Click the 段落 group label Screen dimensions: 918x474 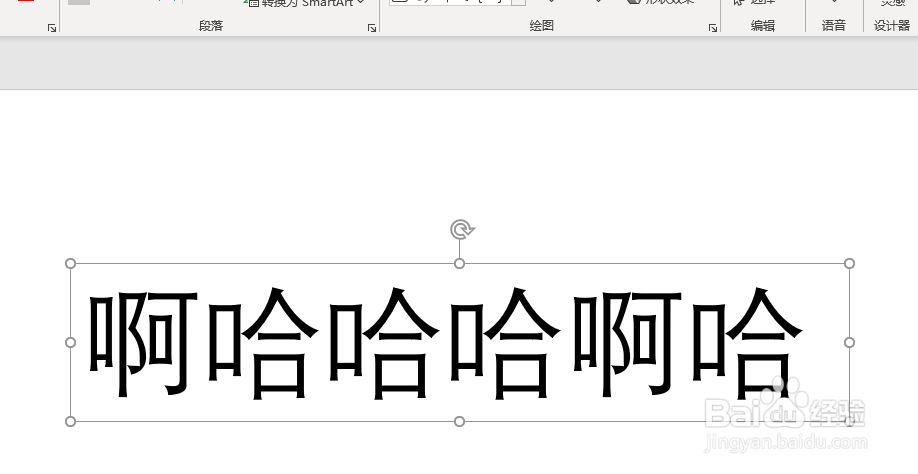[x=211, y=26]
